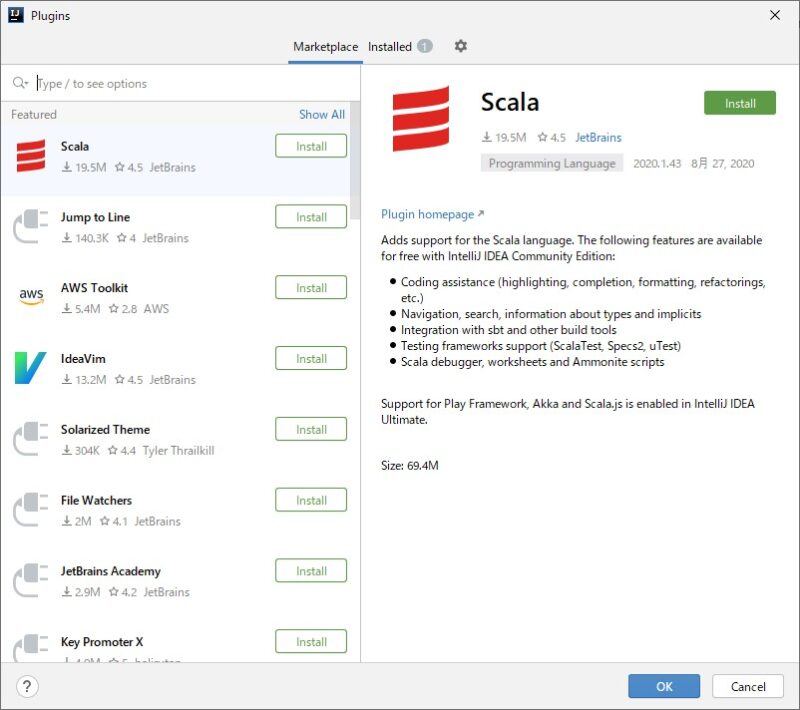Click the IntelliJ IDEA icon in title bar
The width and height of the screenshot is (800, 710).
(x=16, y=15)
